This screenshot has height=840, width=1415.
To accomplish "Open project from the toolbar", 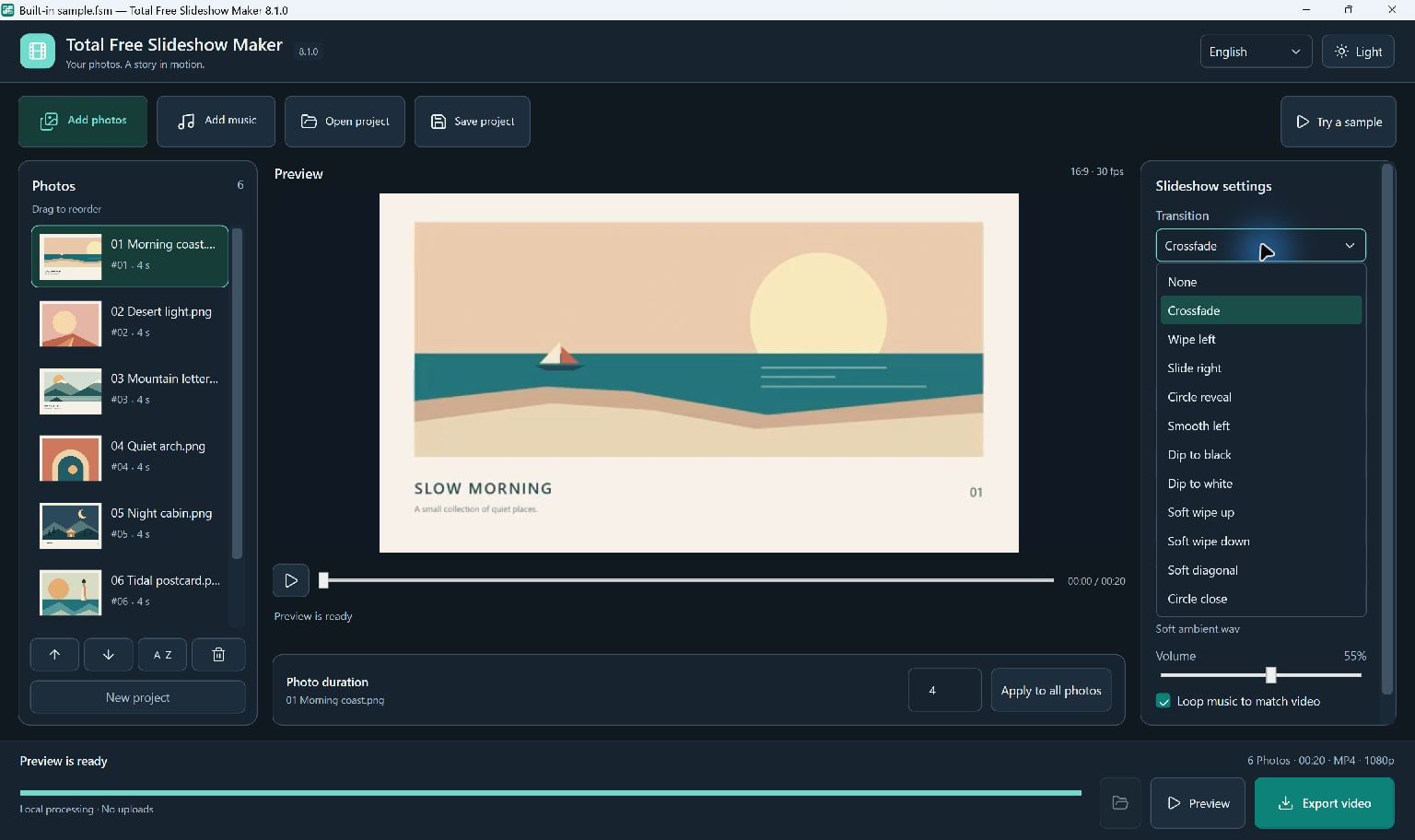I will tap(345, 121).
